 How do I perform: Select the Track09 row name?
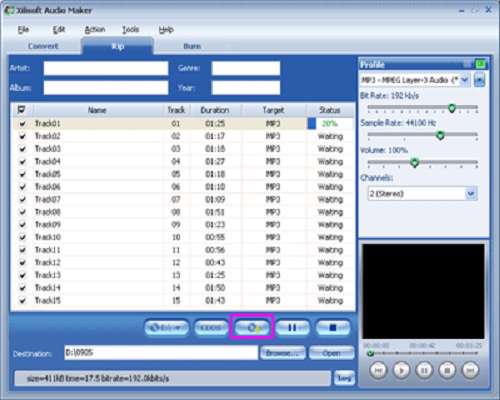coord(48,225)
